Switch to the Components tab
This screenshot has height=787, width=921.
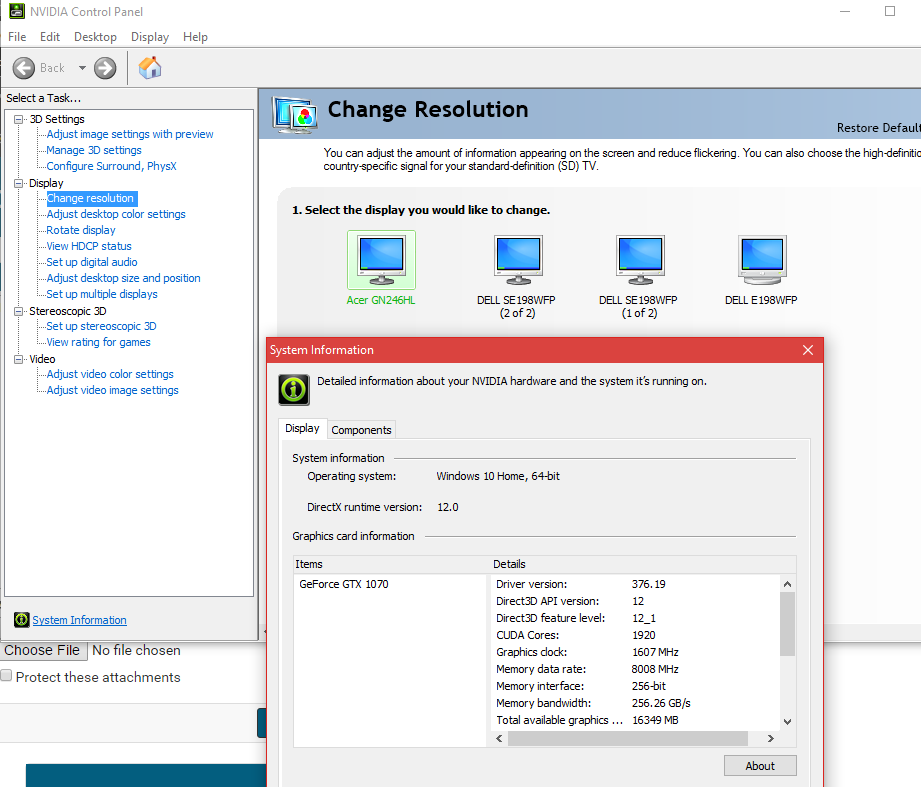361,430
